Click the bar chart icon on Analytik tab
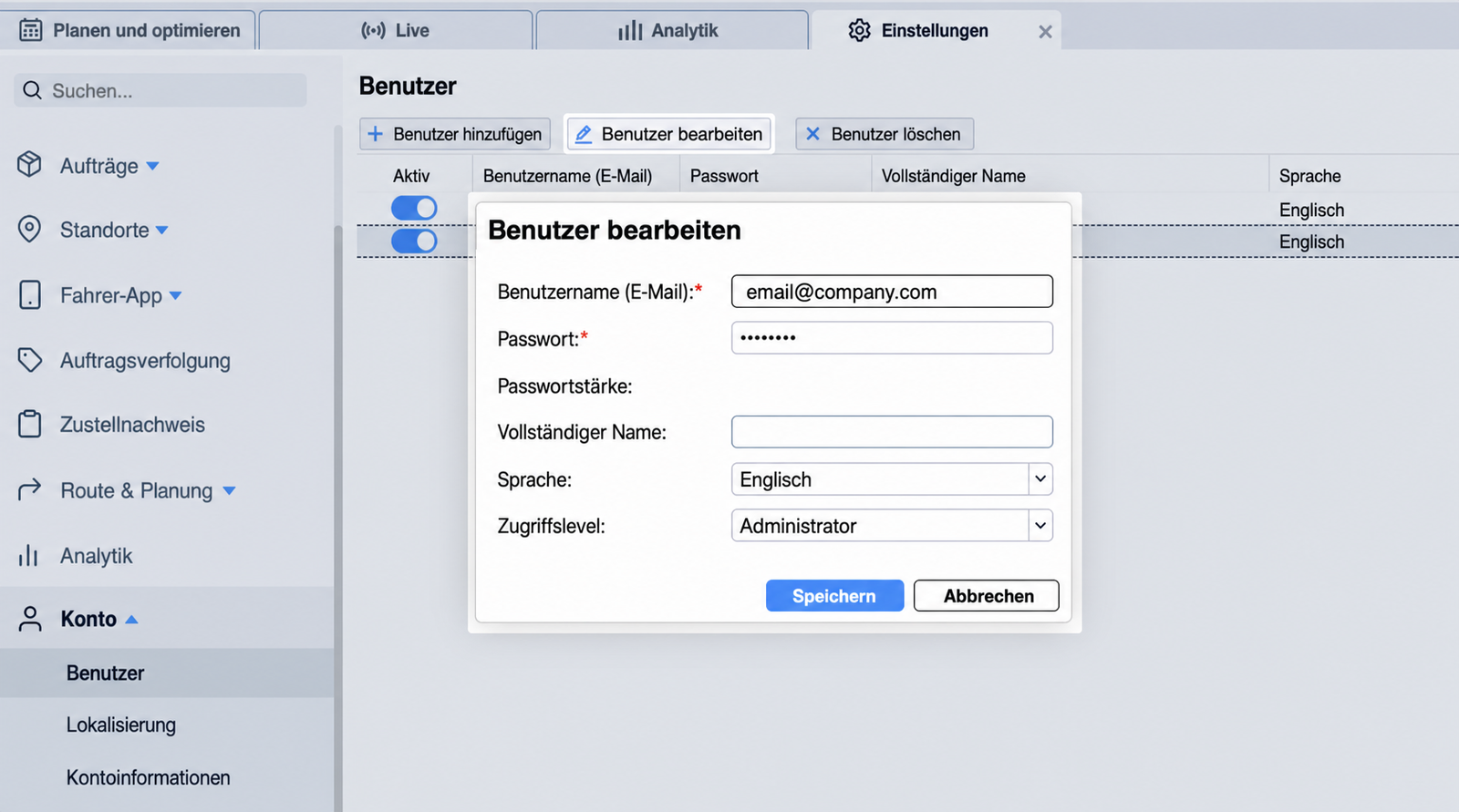Screen dimensions: 1459x812 pyautogui.click(x=630, y=30)
